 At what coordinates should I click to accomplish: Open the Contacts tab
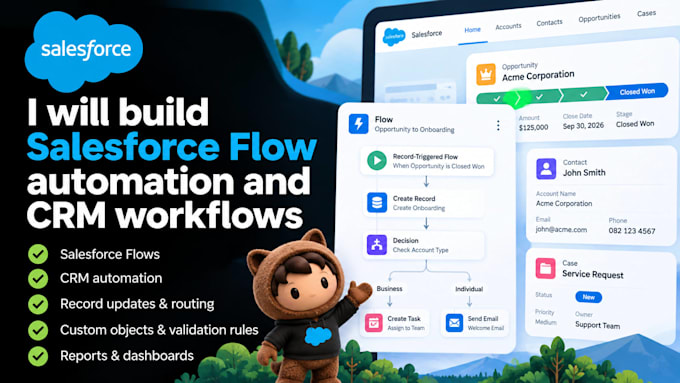[x=549, y=23]
